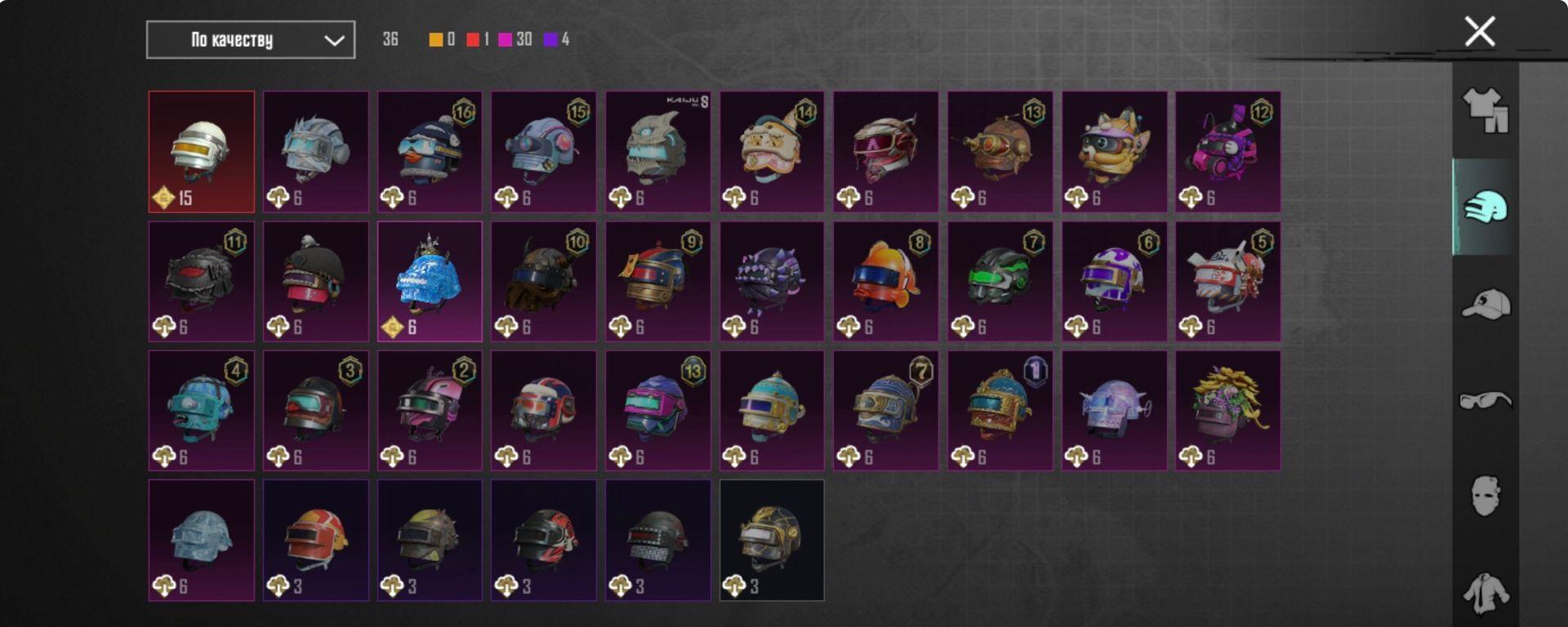Filter by the orange quality swatch
Image resolution: width=1568 pixels, height=627 pixels.
(436, 39)
